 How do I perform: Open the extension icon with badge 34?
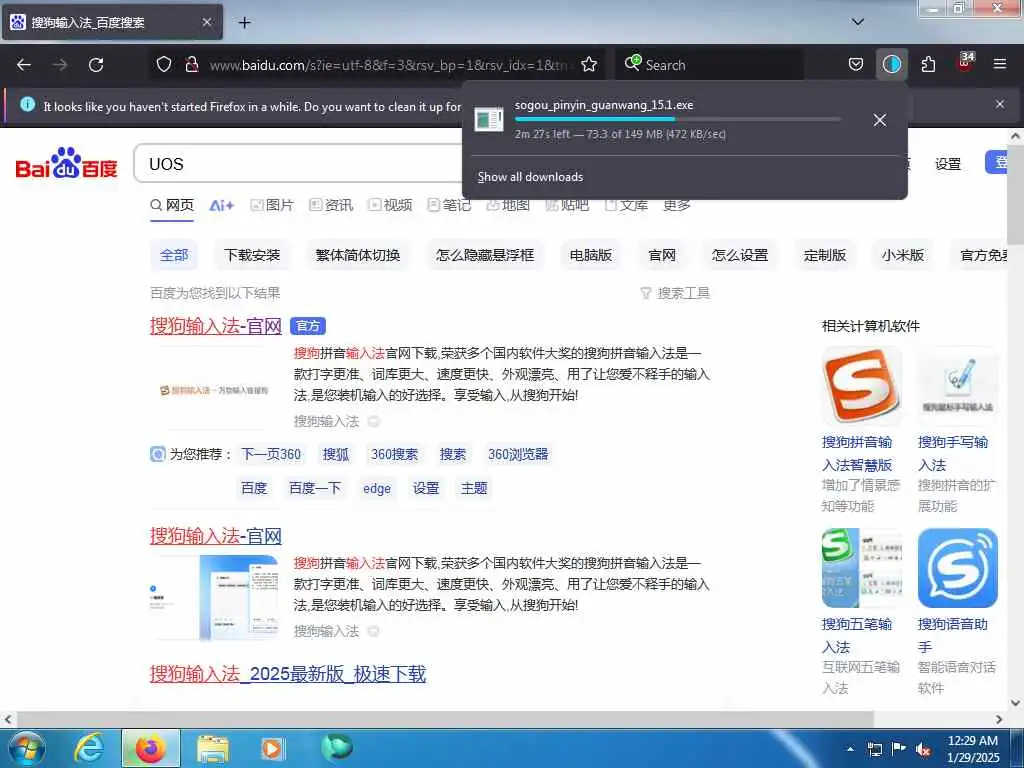(x=965, y=63)
